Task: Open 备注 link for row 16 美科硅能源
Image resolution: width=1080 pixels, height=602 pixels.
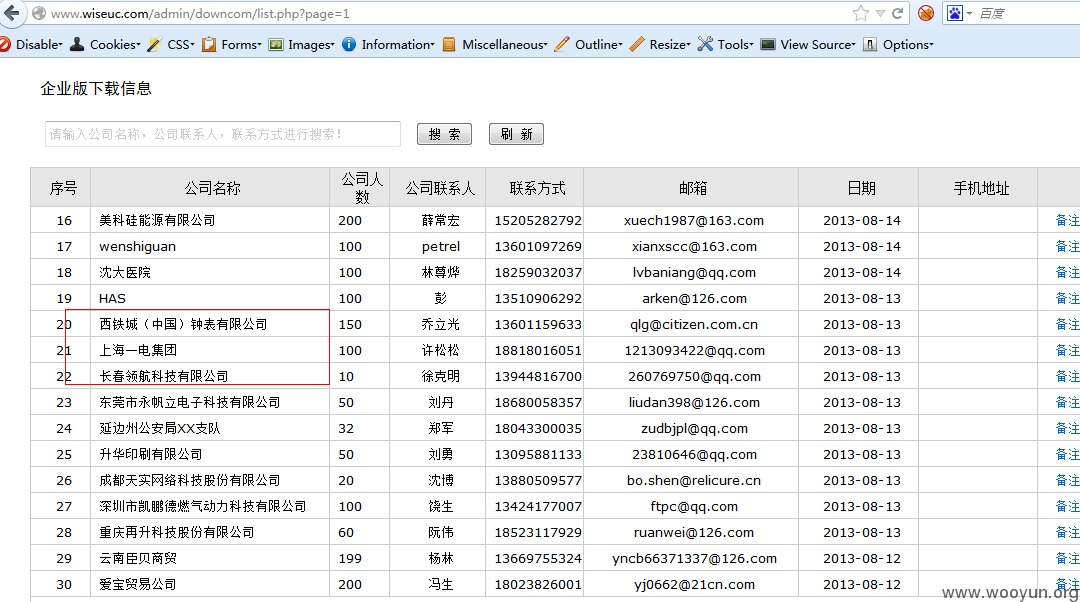Action: pyautogui.click(x=1067, y=220)
